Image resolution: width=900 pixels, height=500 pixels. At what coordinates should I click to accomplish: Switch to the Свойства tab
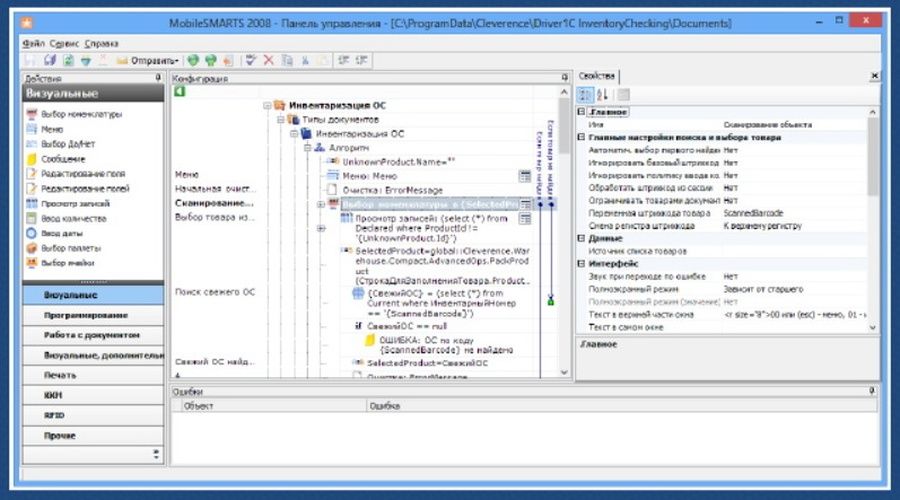coord(596,76)
